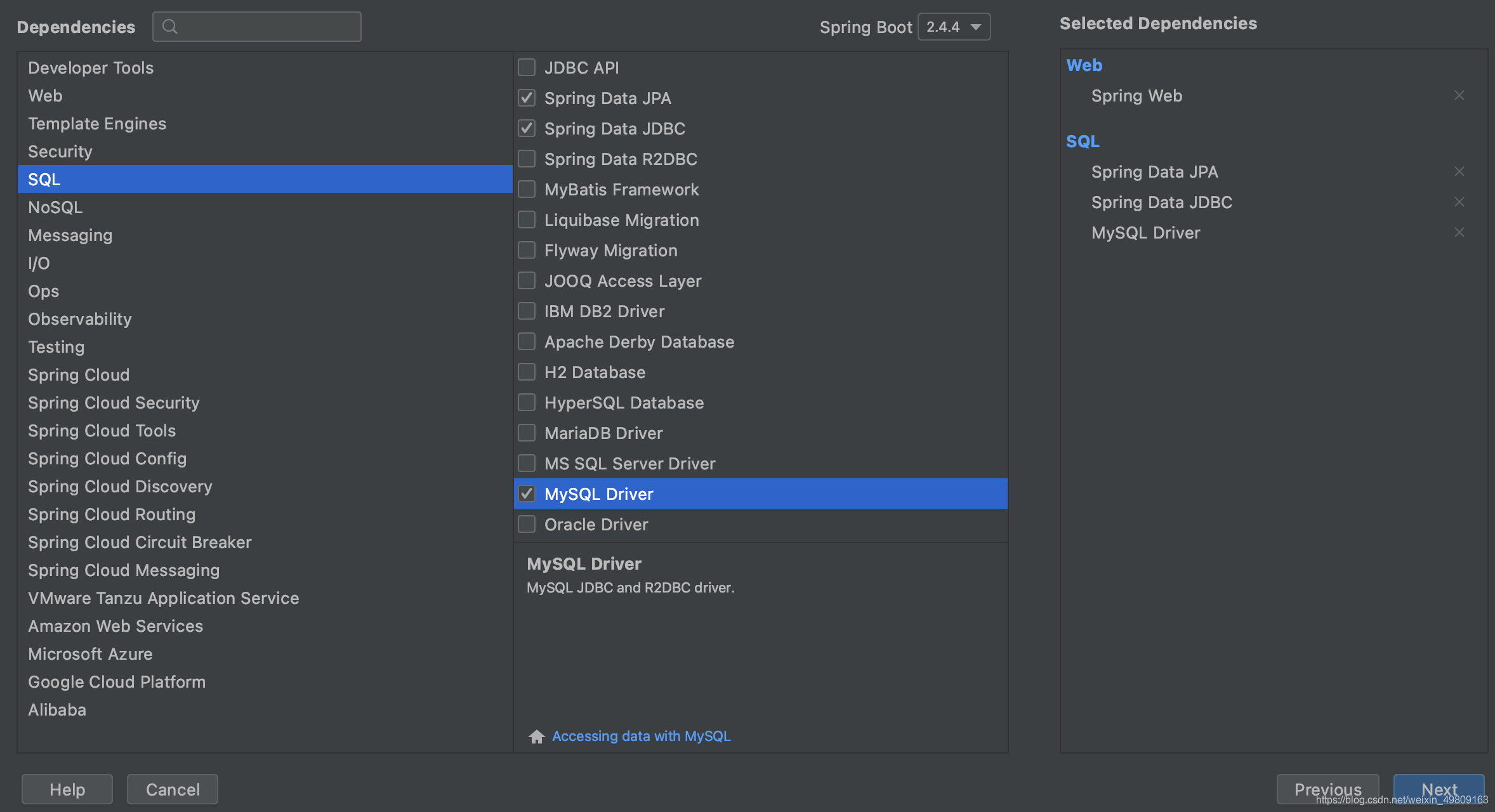Enable H2 Database checkbox
Screen dimensions: 1495x812
pyautogui.click(x=527, y=372)
